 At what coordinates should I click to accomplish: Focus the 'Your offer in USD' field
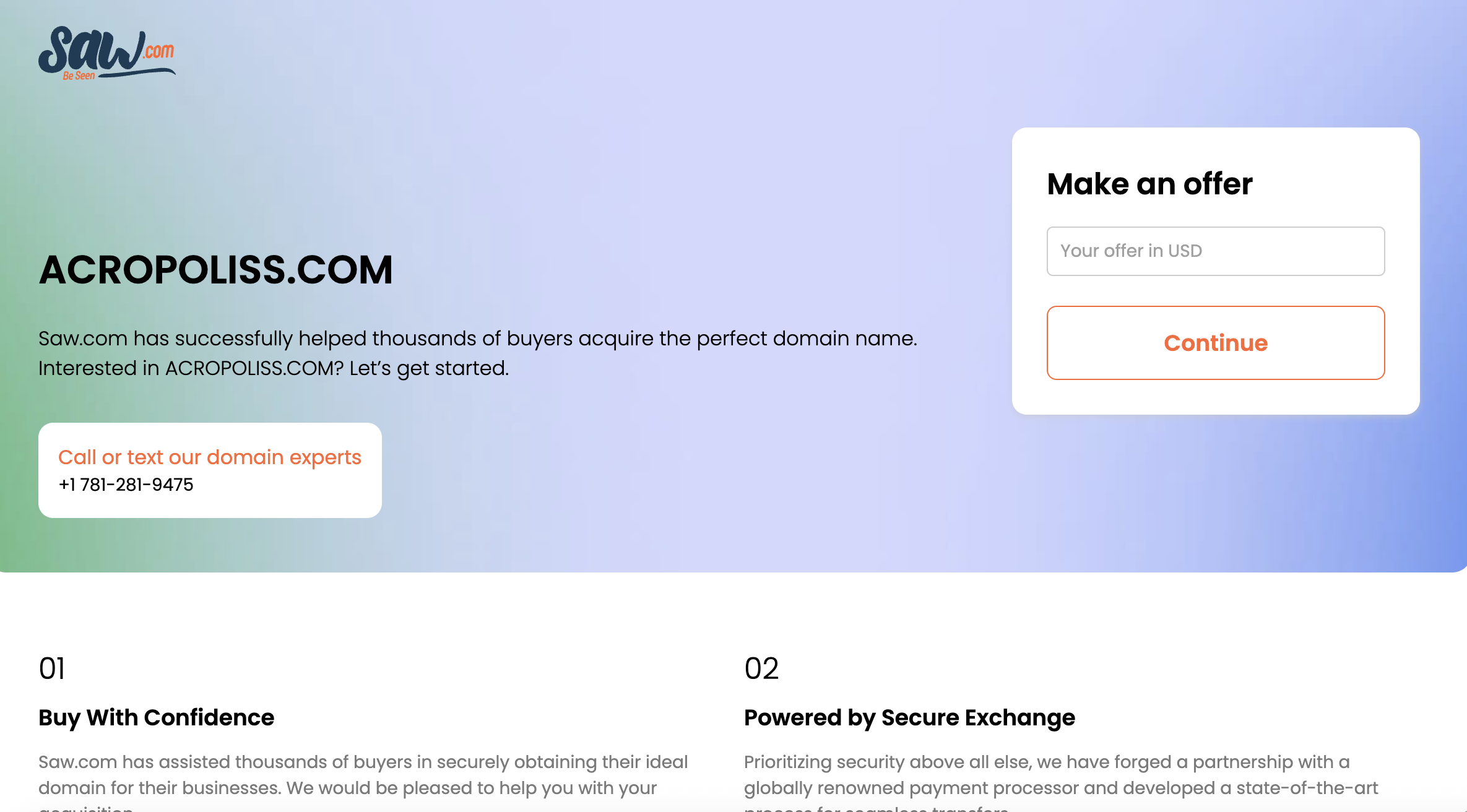point(1215,251)
